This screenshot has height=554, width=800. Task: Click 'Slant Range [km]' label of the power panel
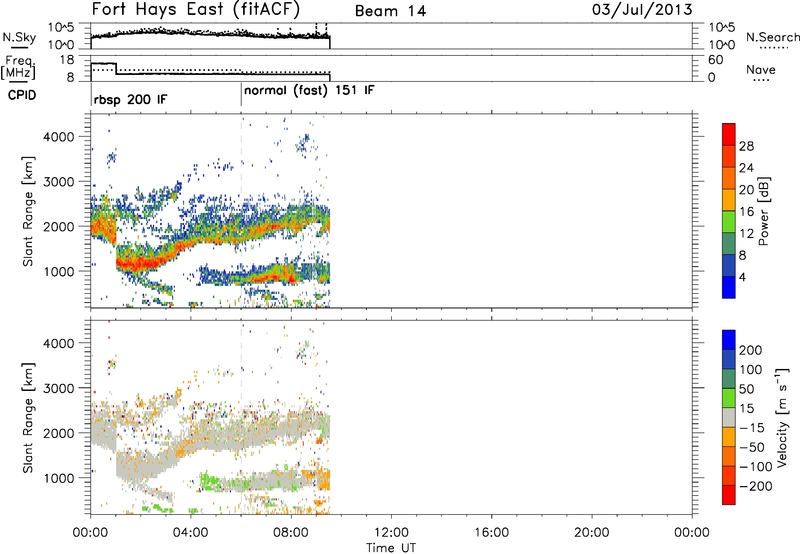coord(28,211)
